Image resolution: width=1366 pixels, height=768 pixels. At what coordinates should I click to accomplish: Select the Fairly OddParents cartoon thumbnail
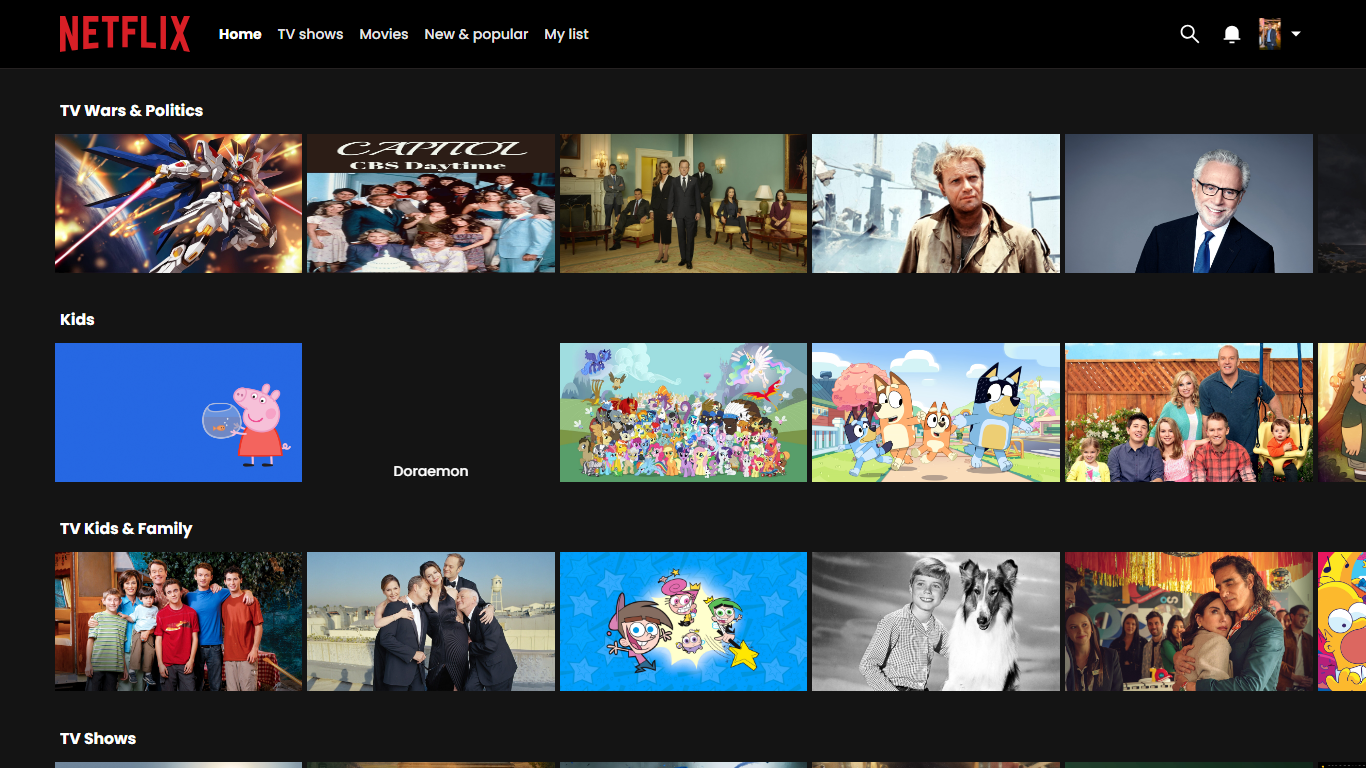(x=683, y=621)
